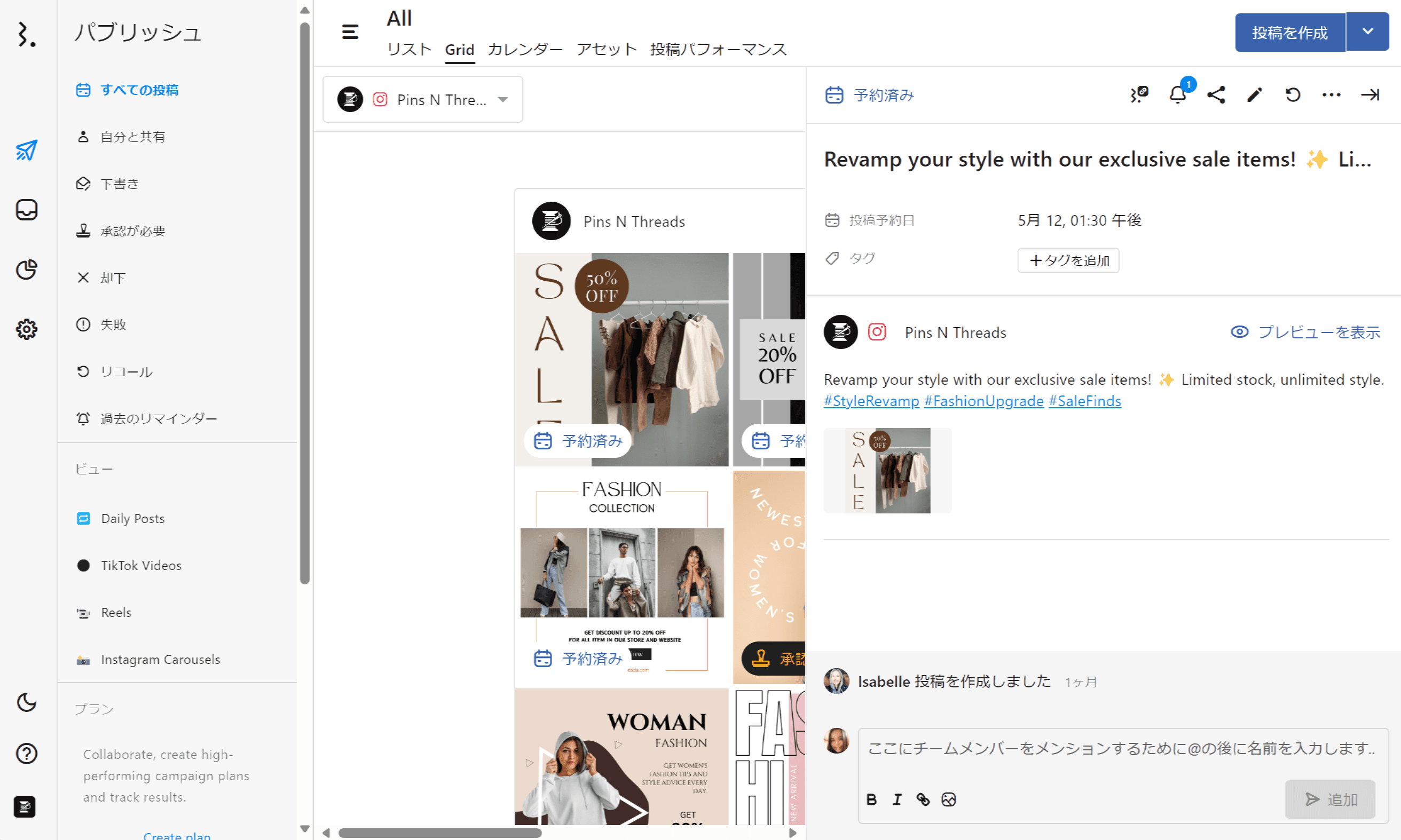Image resolution: width=1401 pixels, height=840 pixels.
Task: Click the タグを追加 button
Action: (x=1068, y=260)
